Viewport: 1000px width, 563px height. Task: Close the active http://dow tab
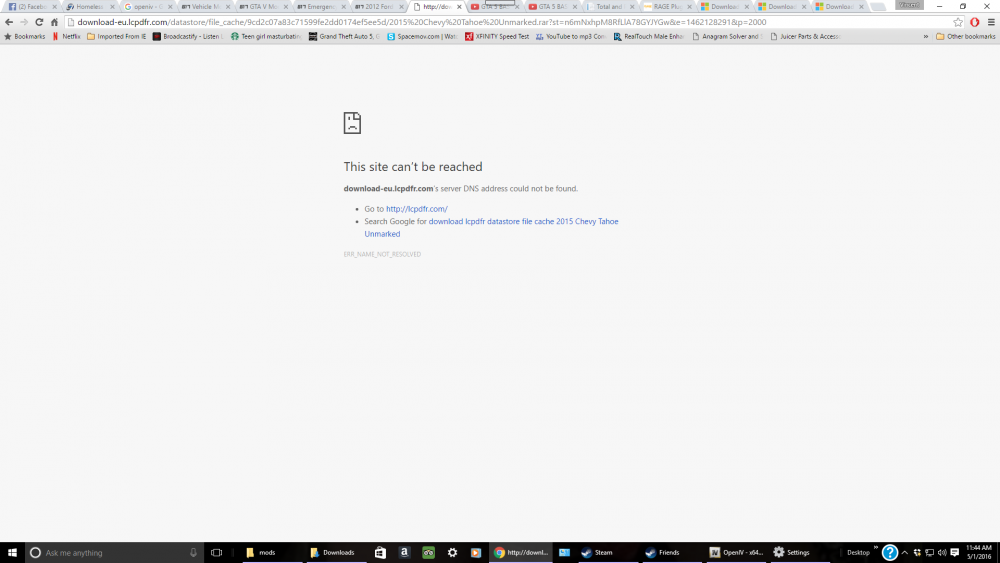(x=459, y=7)
